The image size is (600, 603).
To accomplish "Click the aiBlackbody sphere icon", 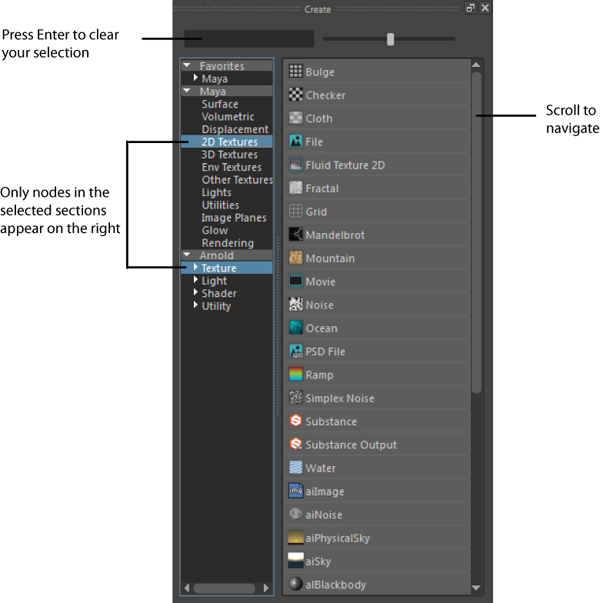I will coord(296,584).
